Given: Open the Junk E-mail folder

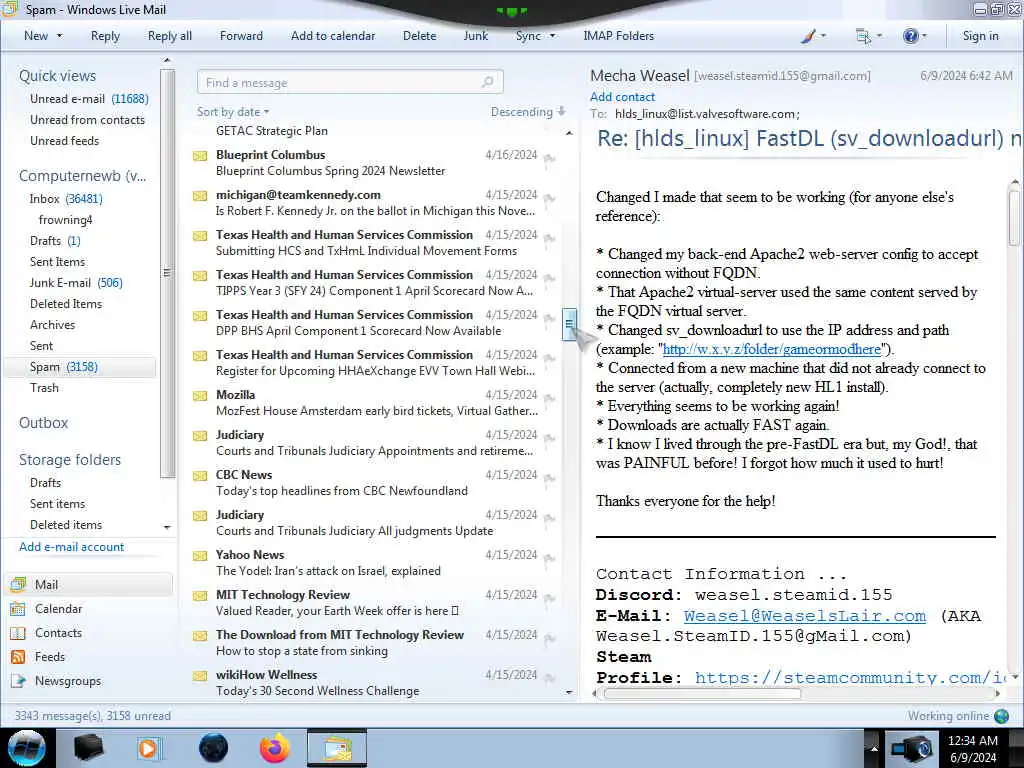Looking at the screenshot, I should 76,283.
